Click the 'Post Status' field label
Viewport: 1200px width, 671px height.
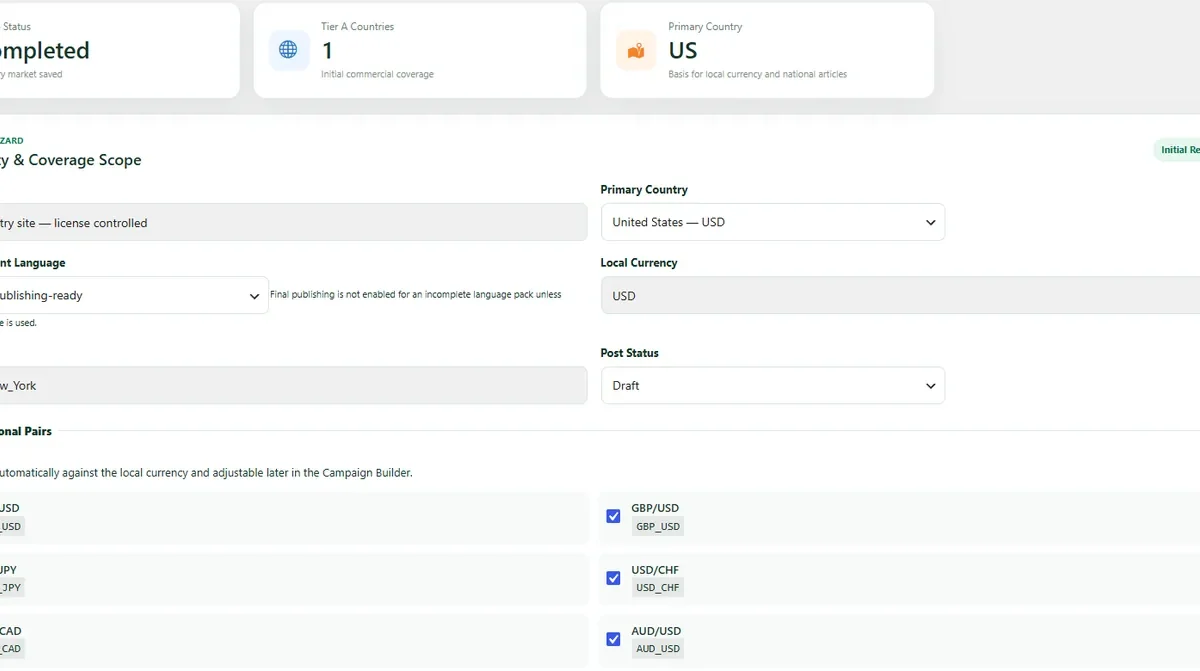click(629, 353)
